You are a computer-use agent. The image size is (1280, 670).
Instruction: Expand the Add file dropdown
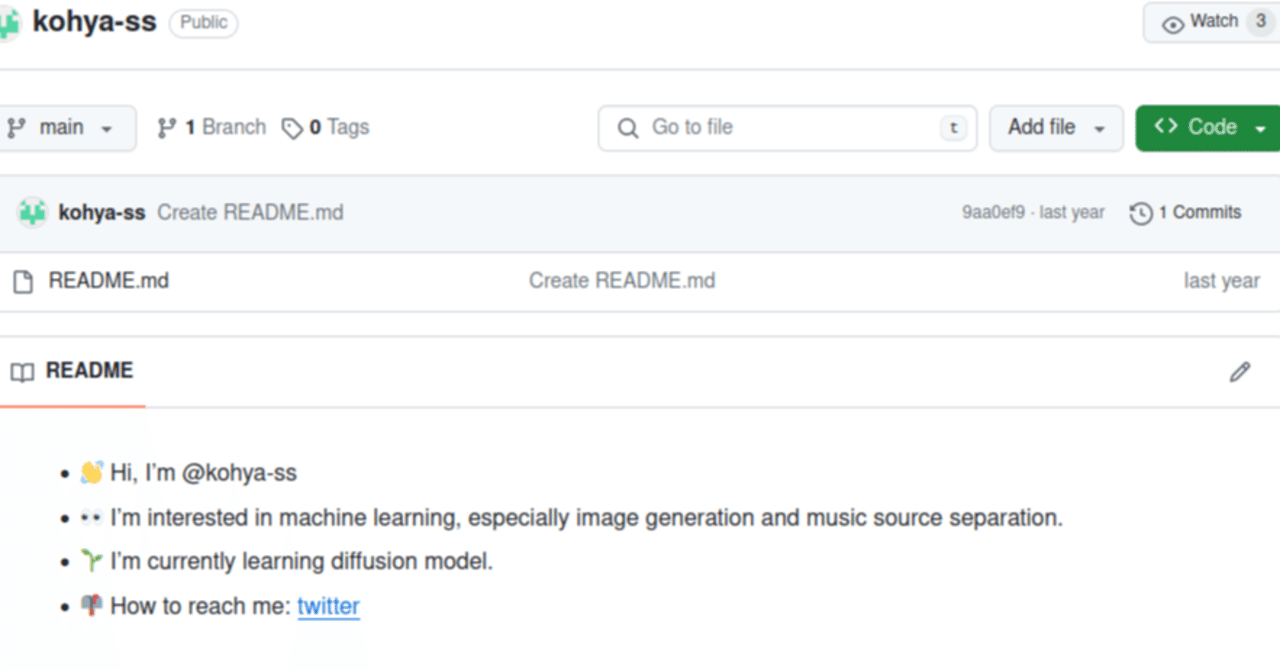[1056, 128]
